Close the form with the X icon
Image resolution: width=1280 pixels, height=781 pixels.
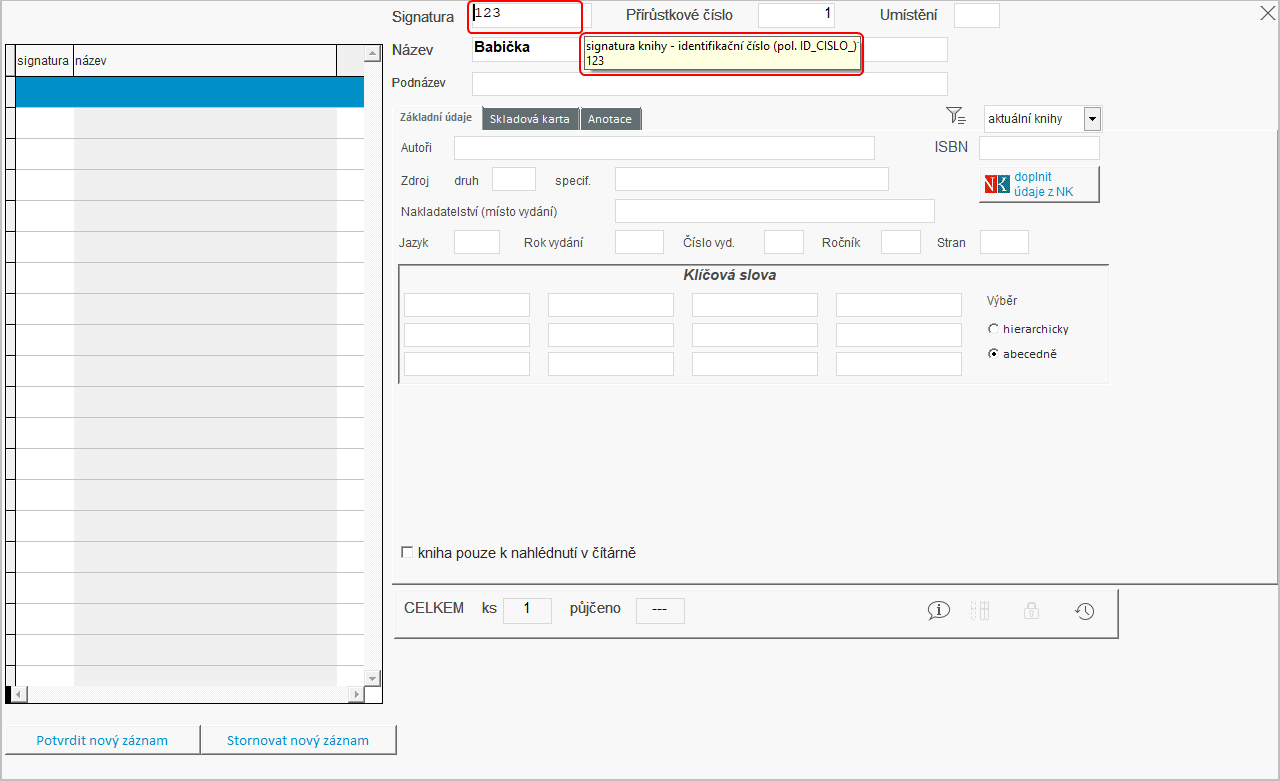point(1266,13)
